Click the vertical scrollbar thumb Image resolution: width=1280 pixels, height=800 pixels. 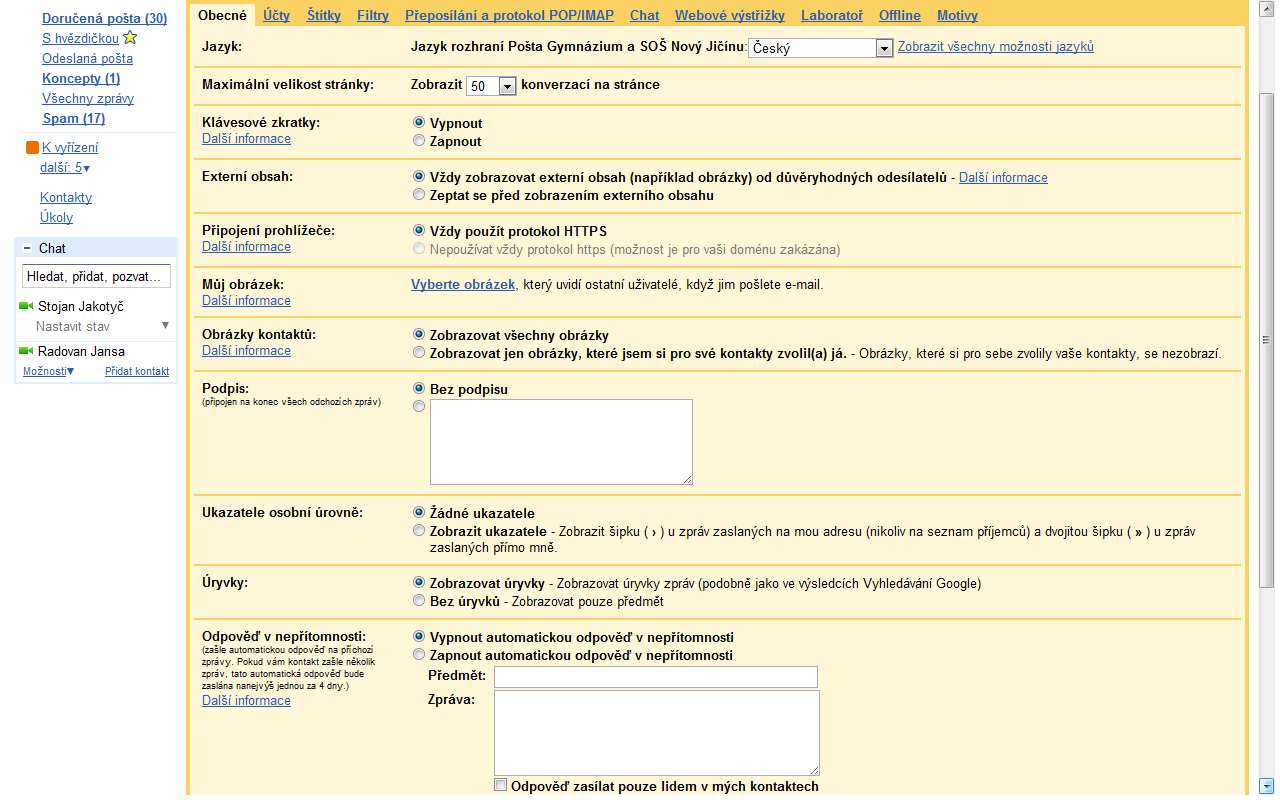(1266, 340)
